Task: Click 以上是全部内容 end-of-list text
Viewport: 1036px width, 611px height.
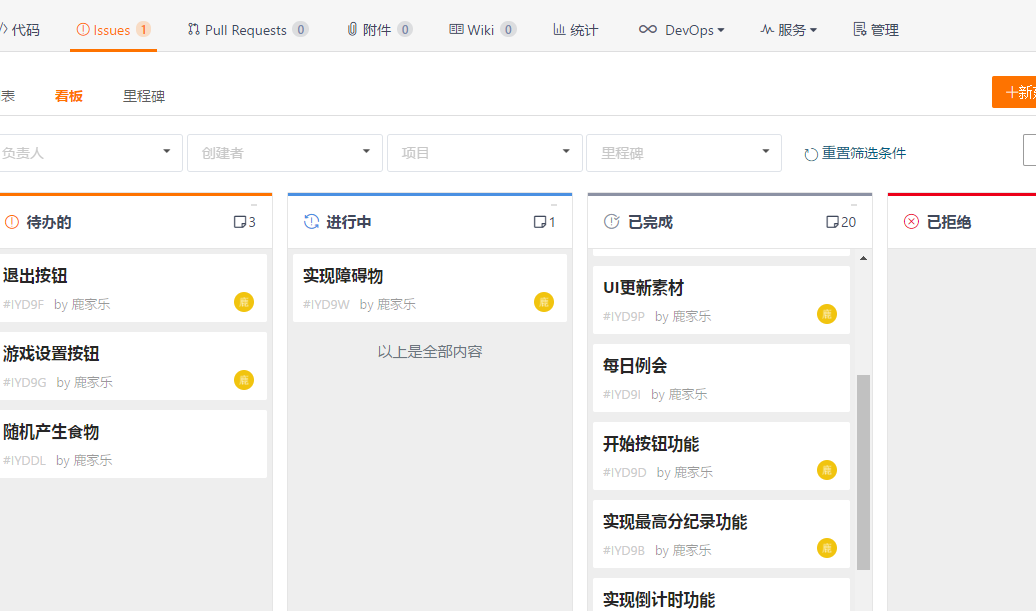Action: pos(430,351)
